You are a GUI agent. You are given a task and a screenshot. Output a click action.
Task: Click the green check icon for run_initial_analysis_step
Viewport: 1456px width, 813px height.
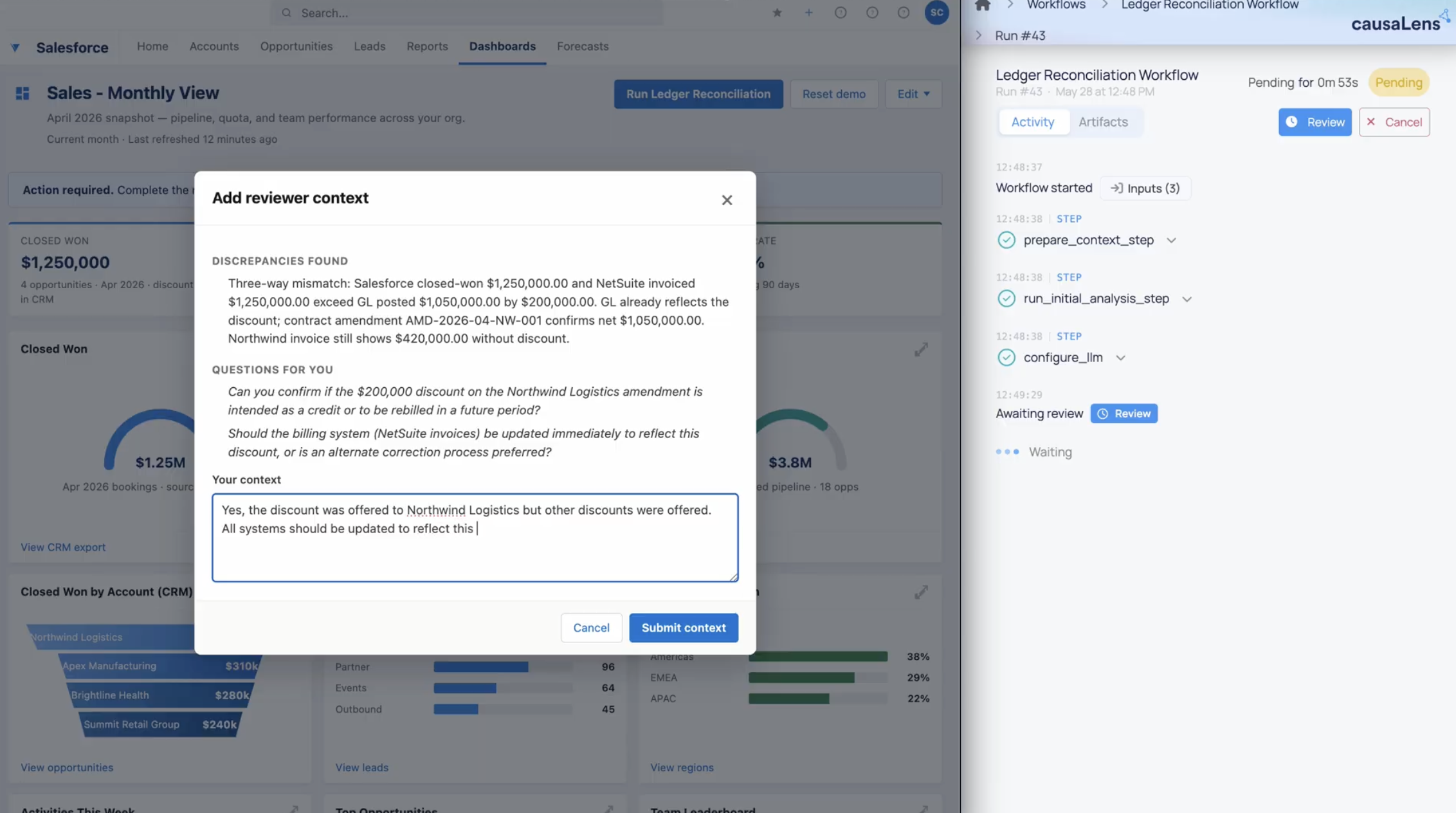tap(1006, 298)
